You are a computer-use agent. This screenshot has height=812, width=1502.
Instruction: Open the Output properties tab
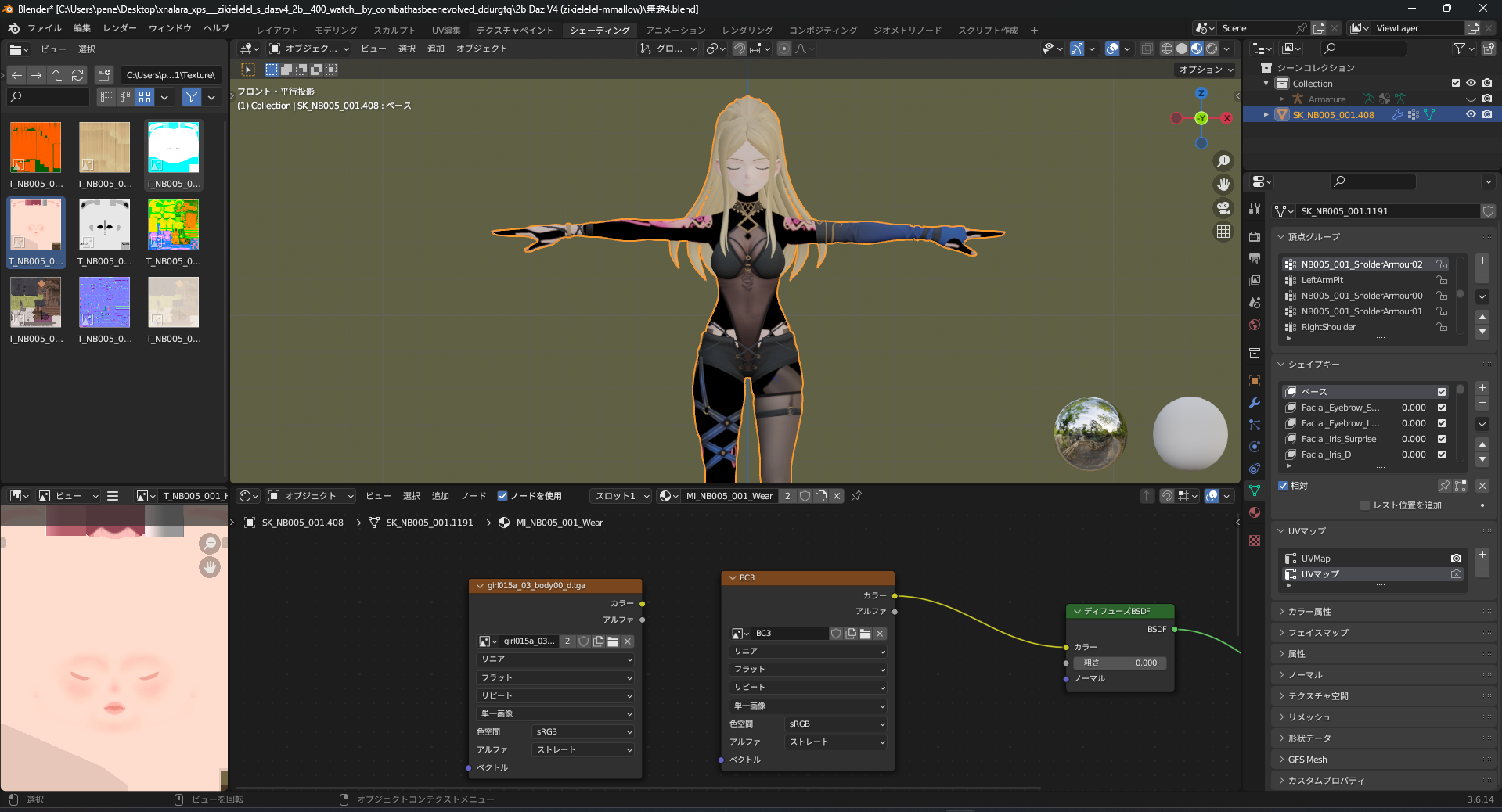click(1255, 259)
